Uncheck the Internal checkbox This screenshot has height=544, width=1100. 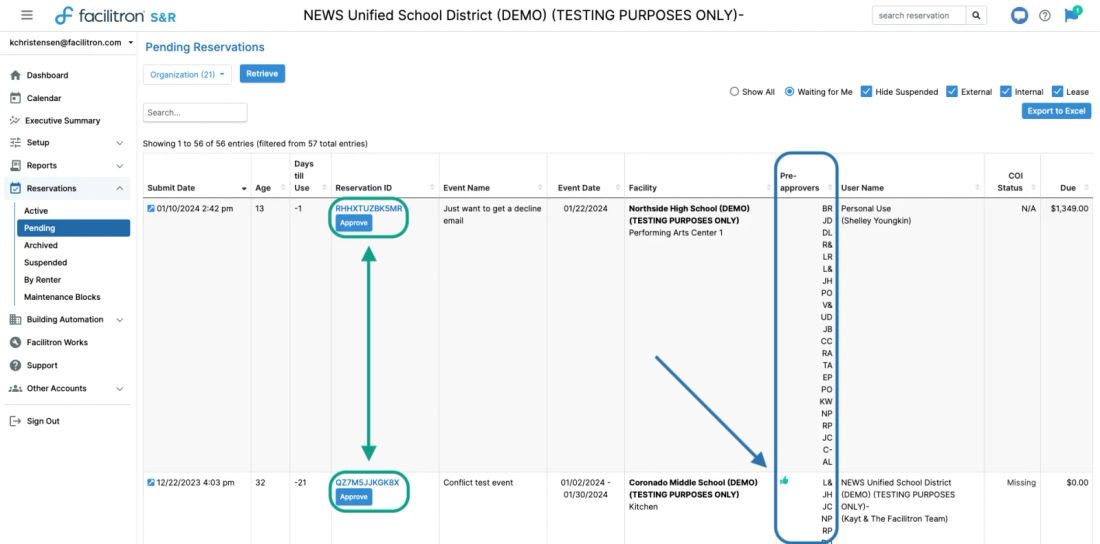pos(1006,91)
